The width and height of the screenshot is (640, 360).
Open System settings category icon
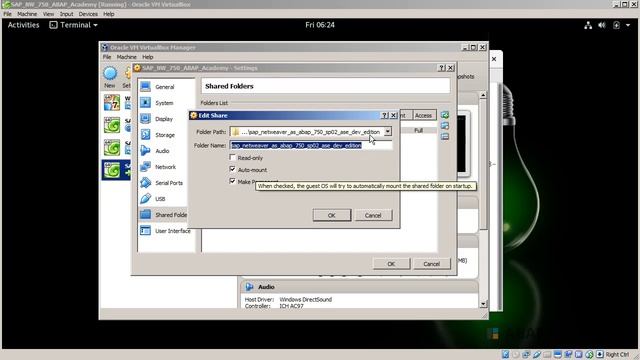click(145, 102)
